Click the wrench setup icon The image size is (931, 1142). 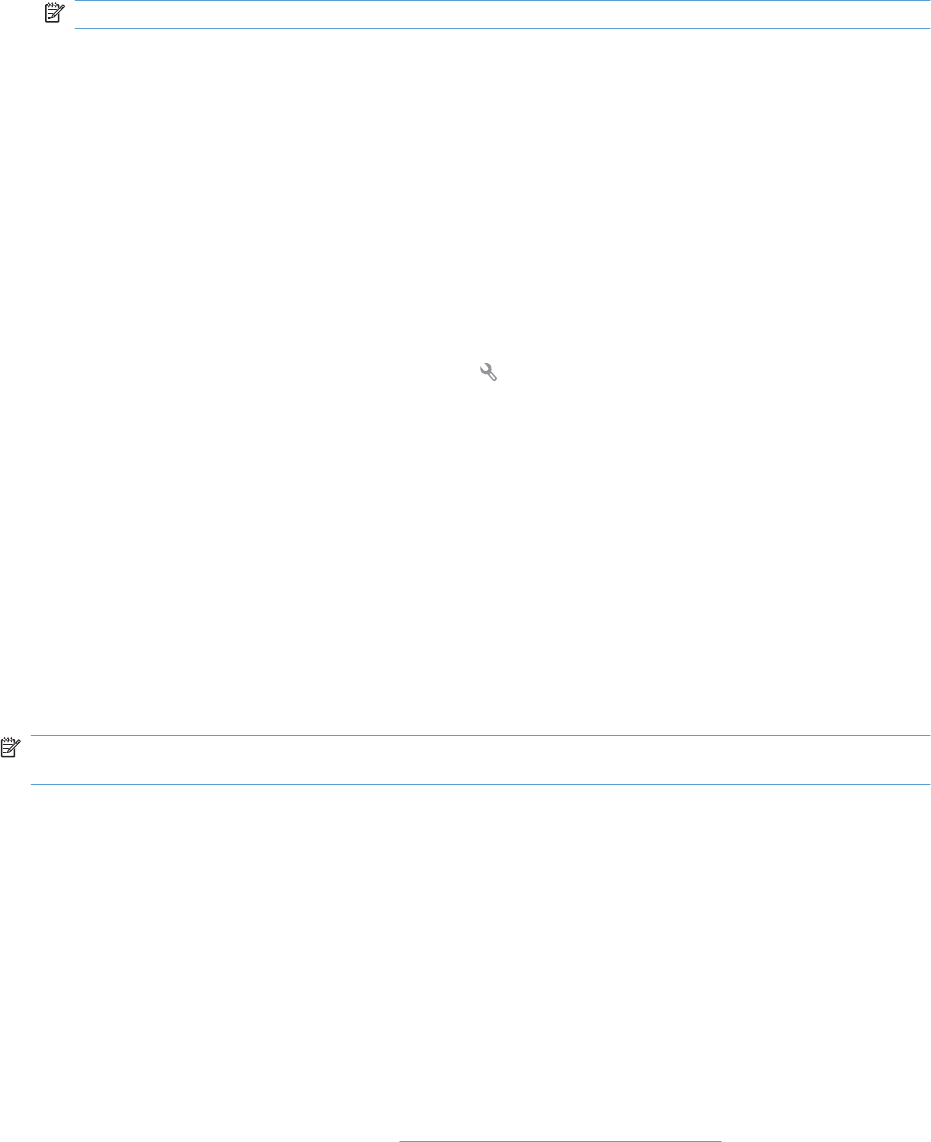[x=488, y=372]
